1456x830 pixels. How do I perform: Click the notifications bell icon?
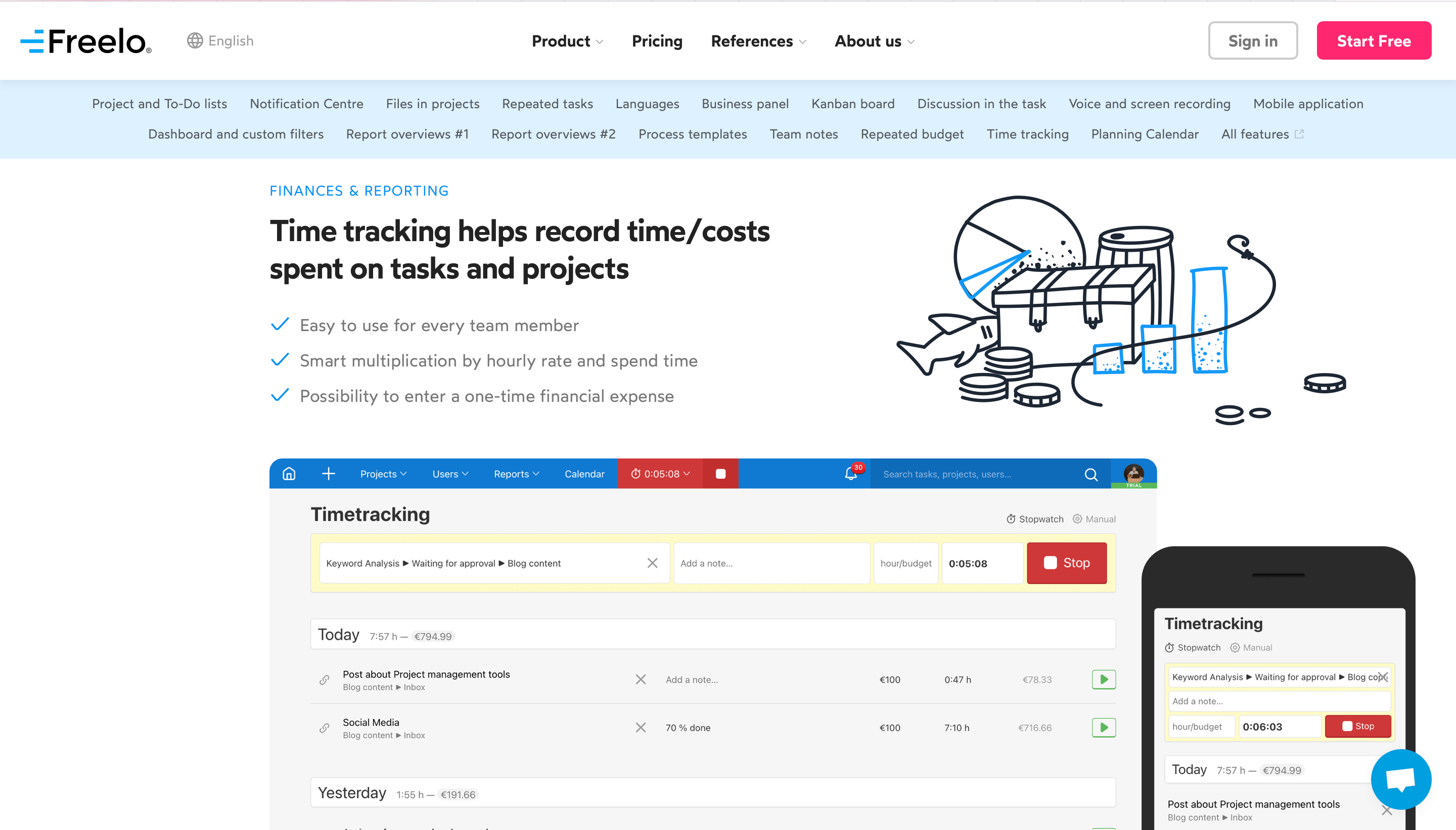pyautogui.click(x=850, y=474)
